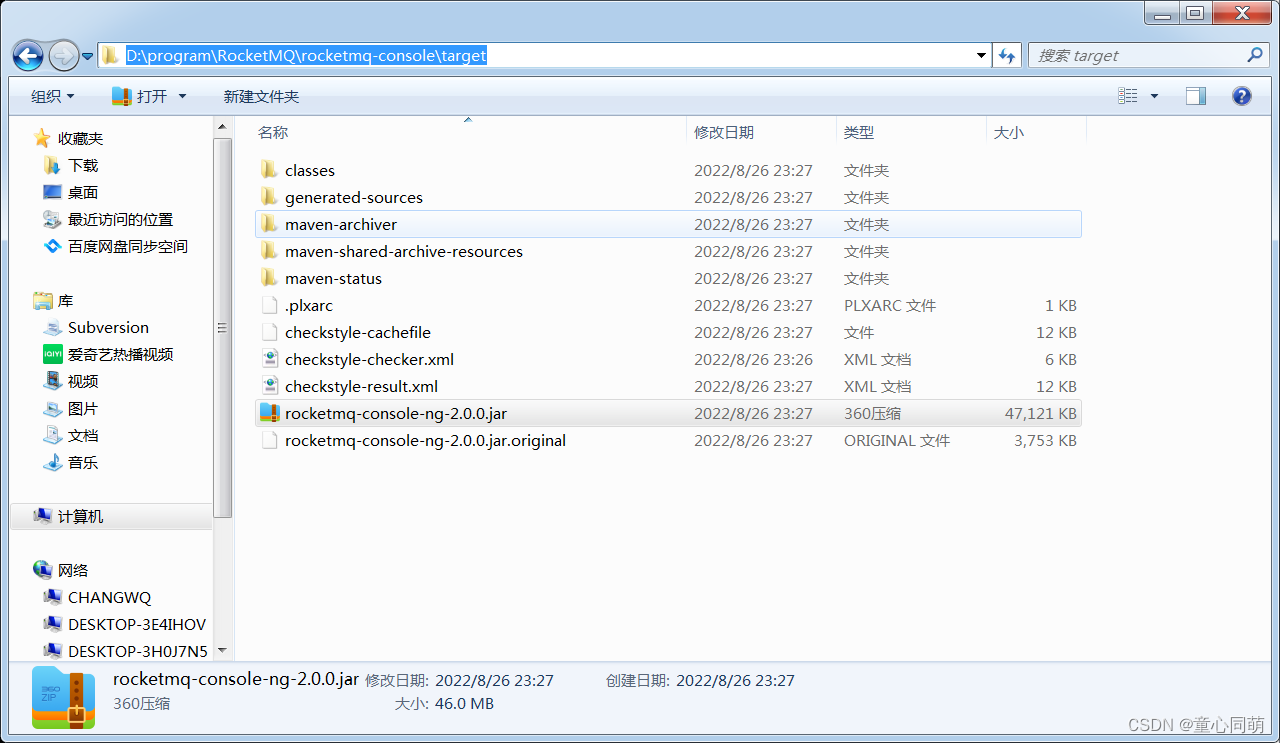Select checkstyle-checker.xml file icon
The height and width of the screenshot is (743, 1280).
point(268,359)
